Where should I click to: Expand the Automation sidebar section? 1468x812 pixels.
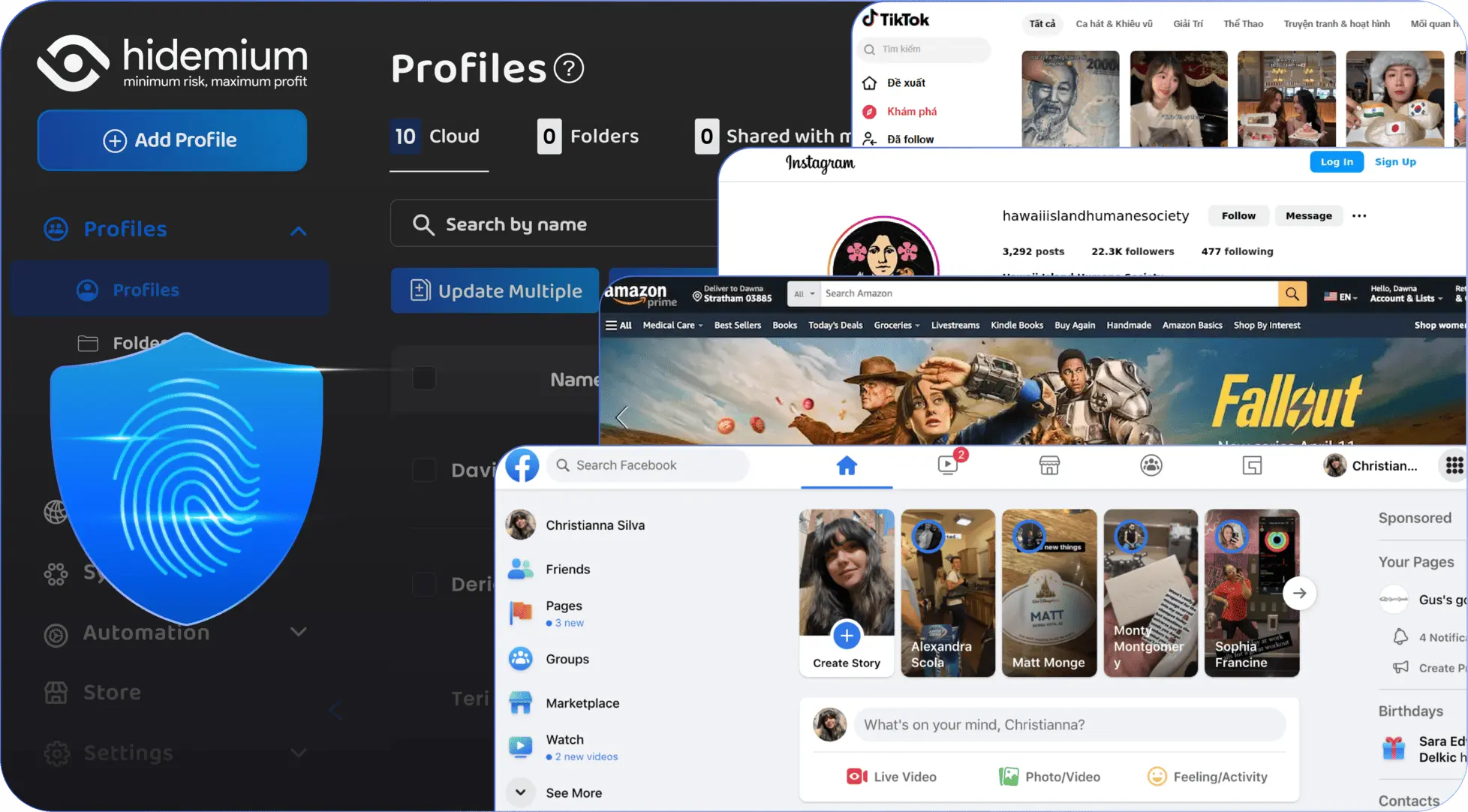click(x=299, y=632)
